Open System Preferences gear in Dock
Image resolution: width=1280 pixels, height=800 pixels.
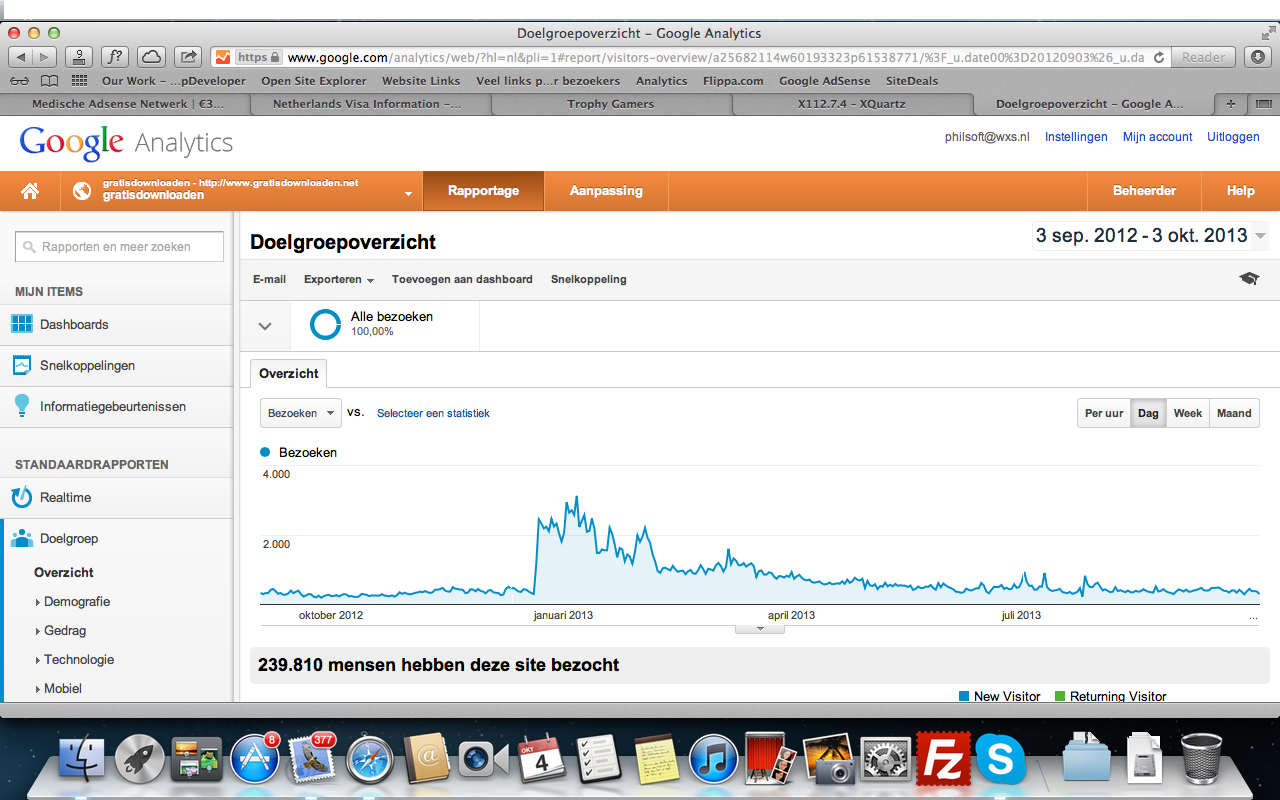(884, 760)
